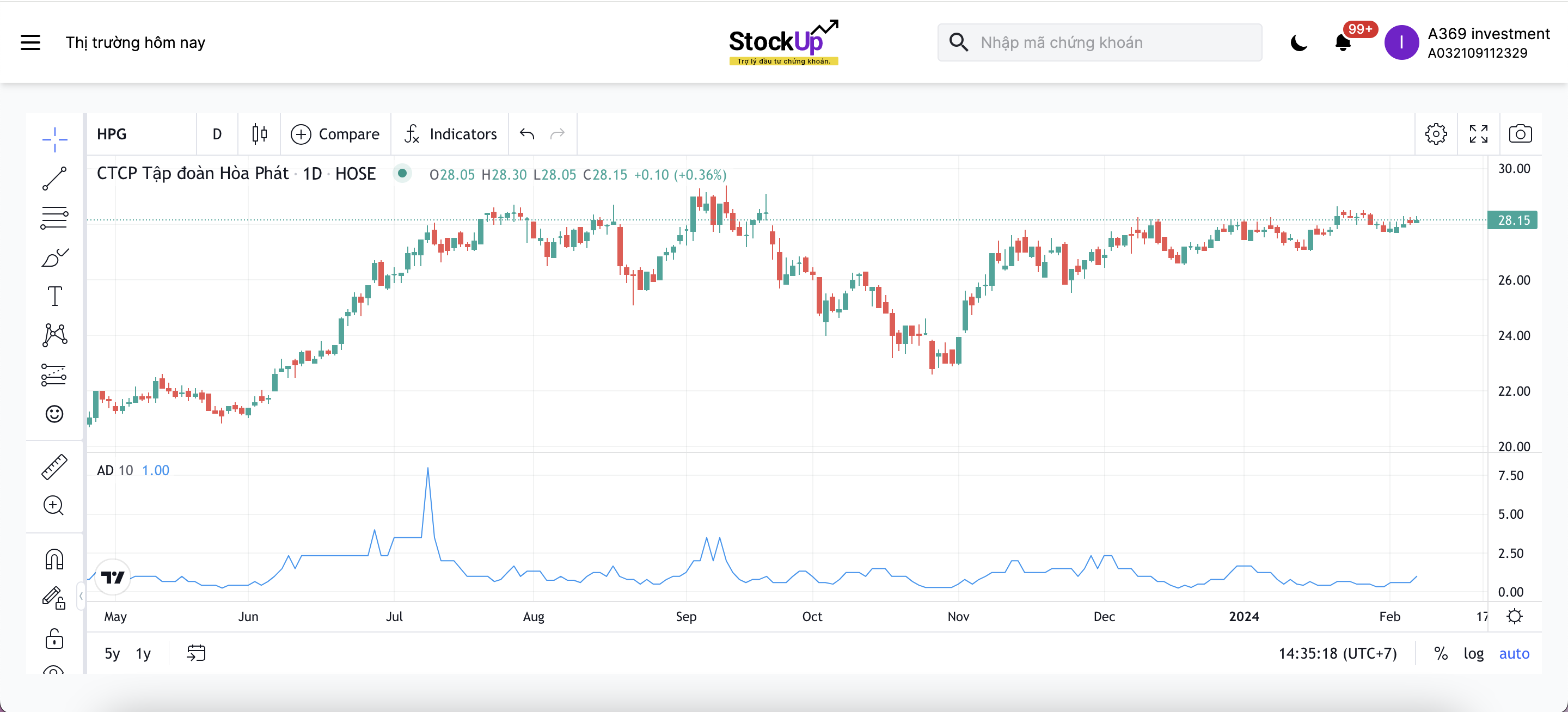The width and height of the screenshot is (1568, 712).
Task: Click the 28.15 current price label
Action: [x=1512, y=220]
